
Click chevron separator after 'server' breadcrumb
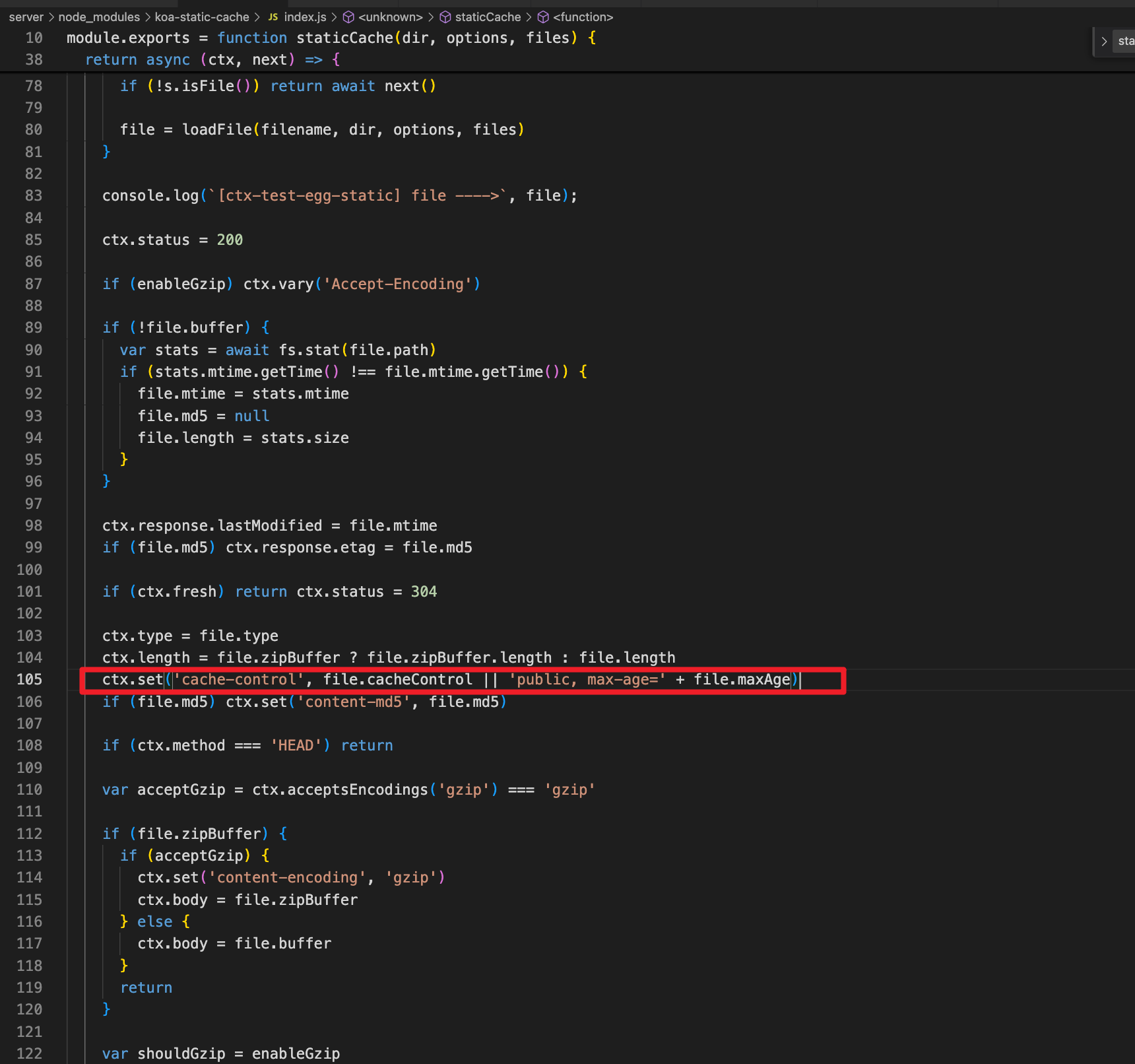[x=51, y=17]
